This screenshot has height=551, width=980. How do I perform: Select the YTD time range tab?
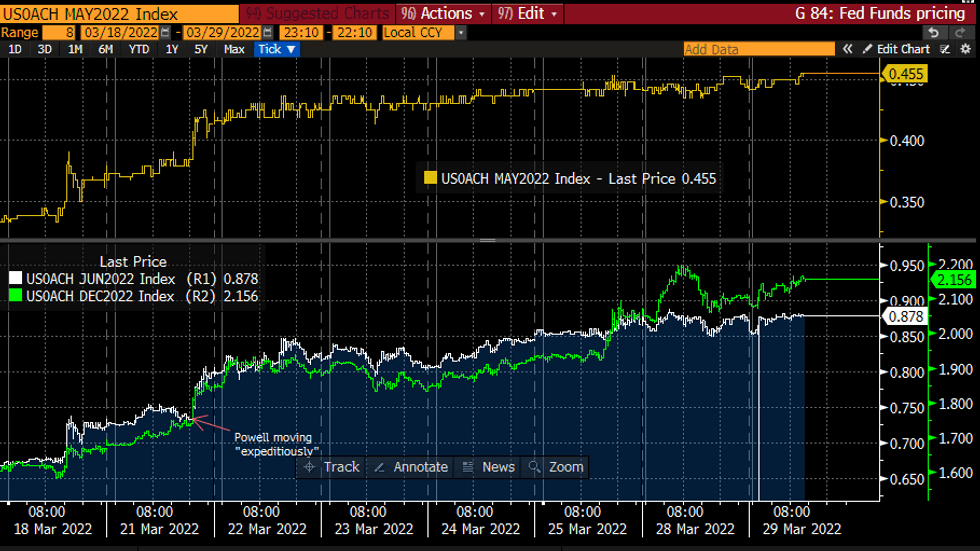pos(139,49)
